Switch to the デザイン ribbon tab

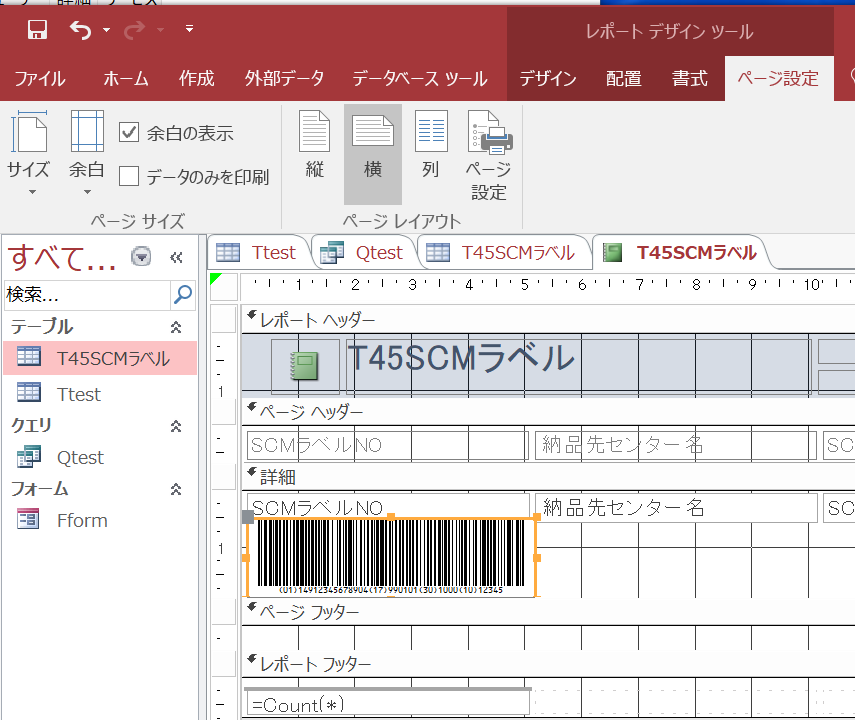point(547,79)
